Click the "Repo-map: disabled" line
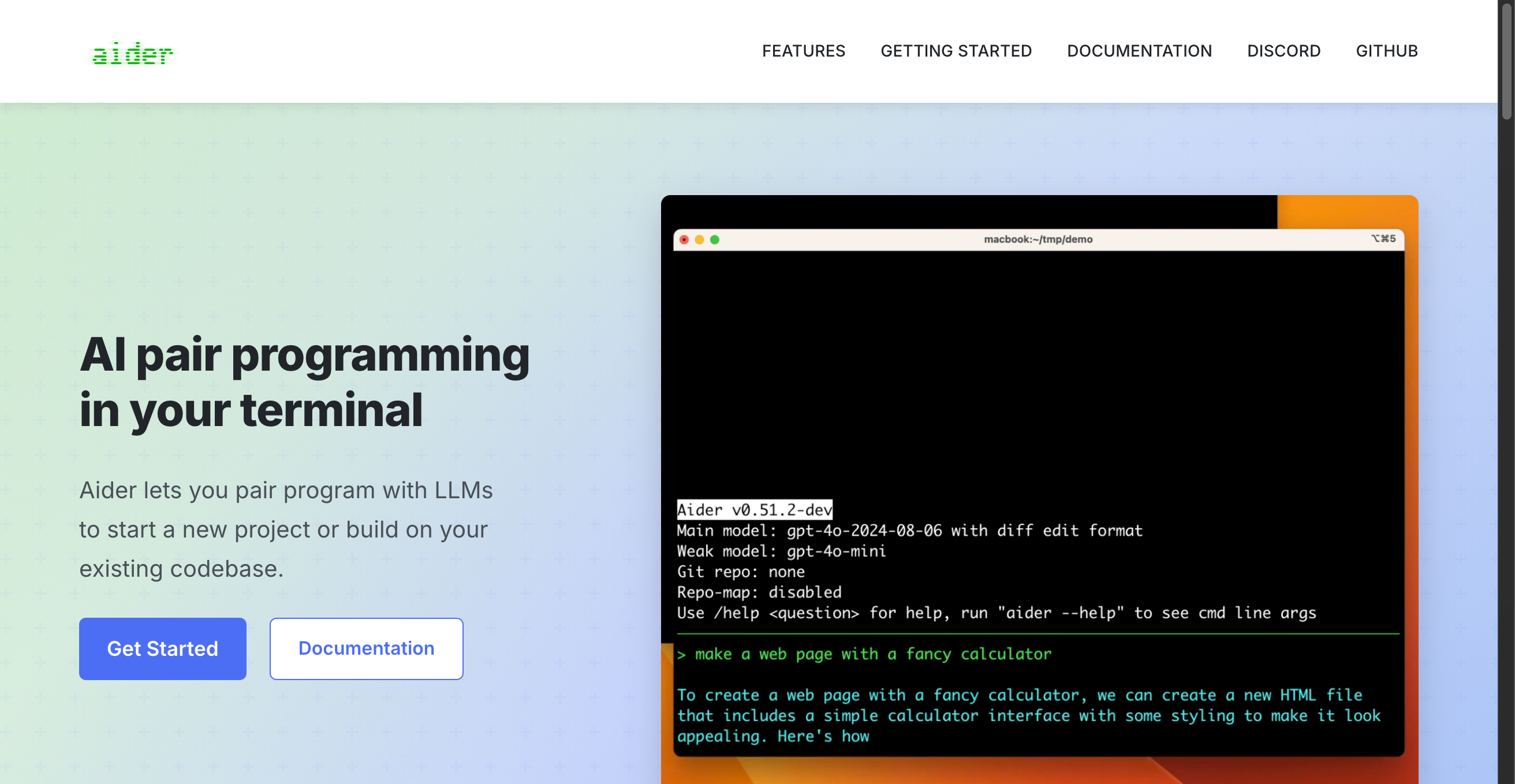 [x=759, y=592]
